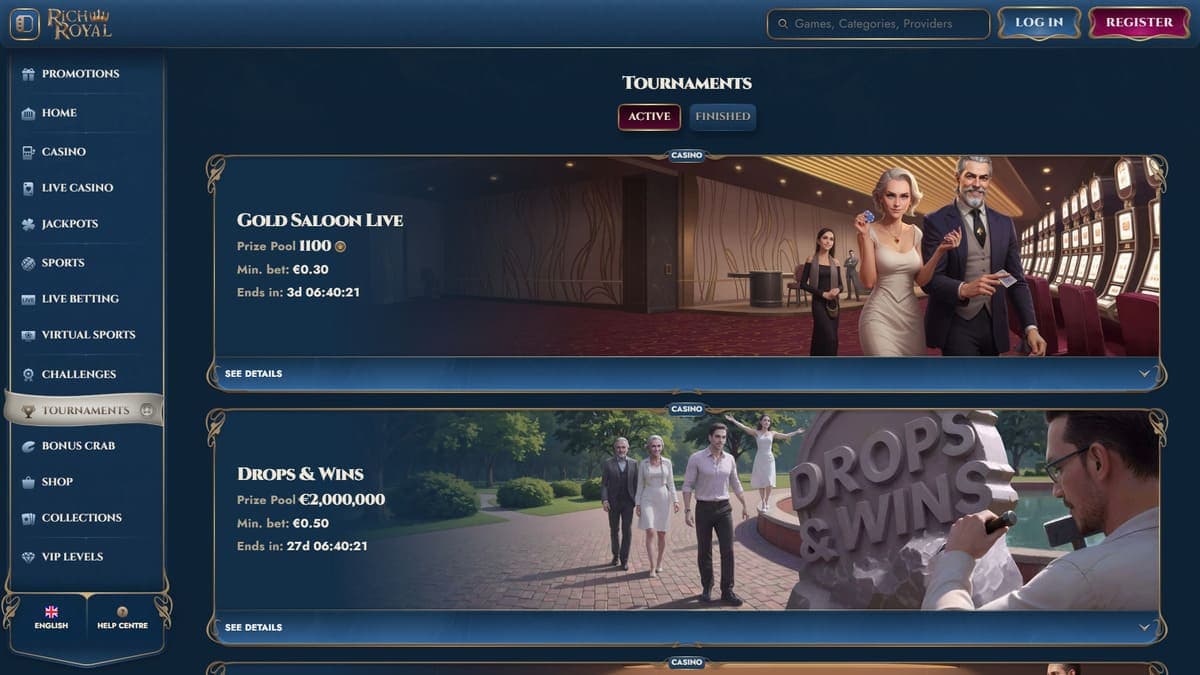The image size is (1200, 675).
Task: Click the Challenges medal icon
Action: click(28, 374)
